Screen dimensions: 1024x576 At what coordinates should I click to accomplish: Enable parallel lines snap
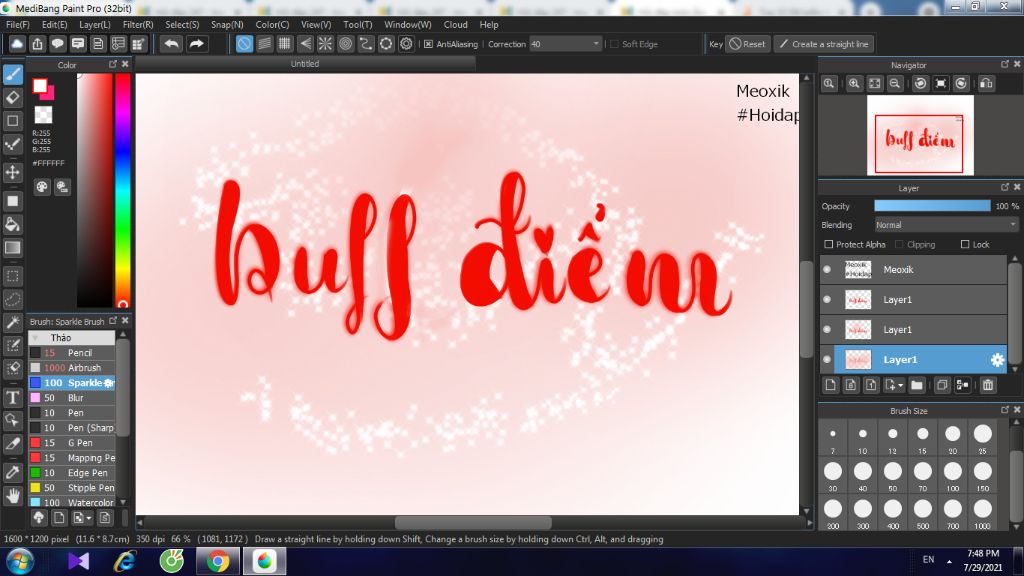[264, 44]
